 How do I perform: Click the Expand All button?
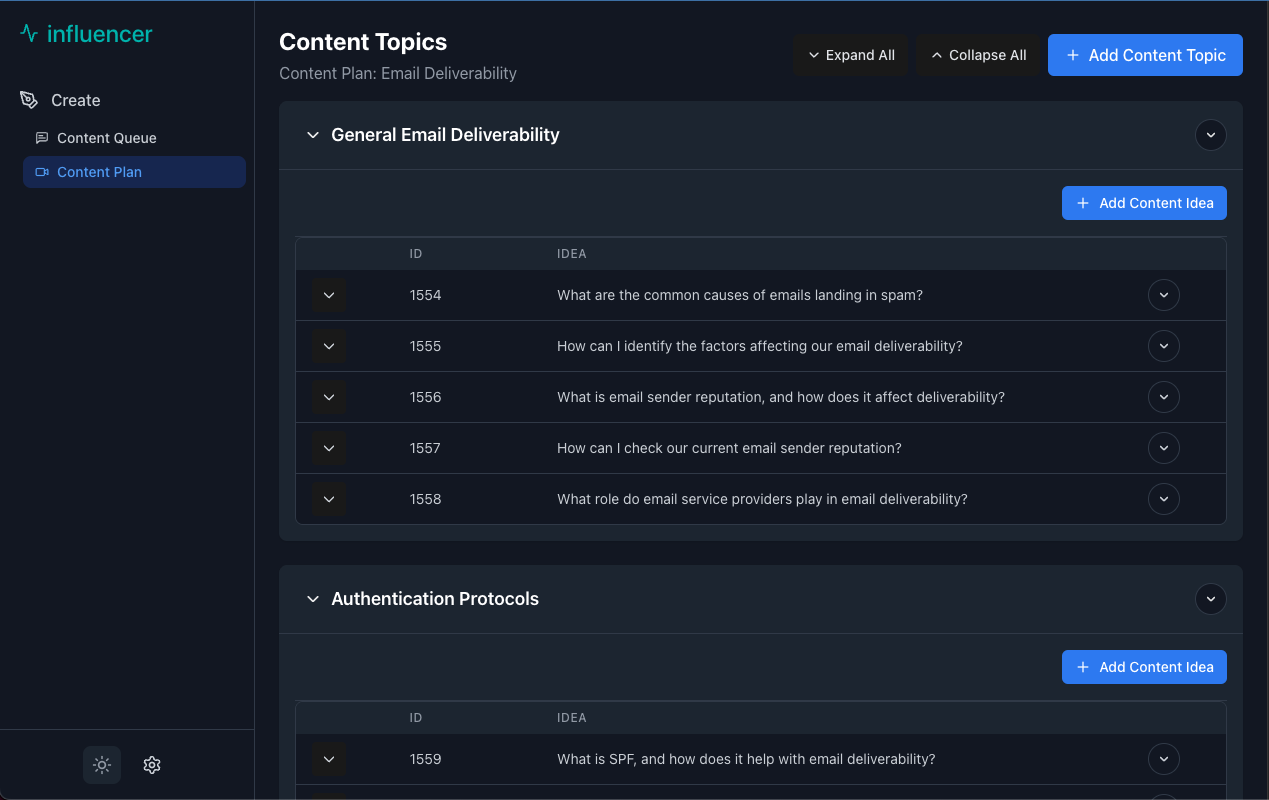tap(851, 55)
